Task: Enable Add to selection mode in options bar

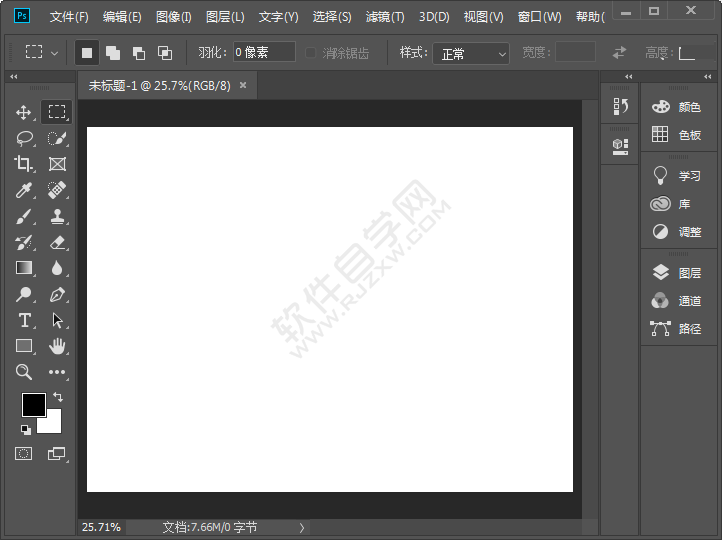Action: point(112,53)
